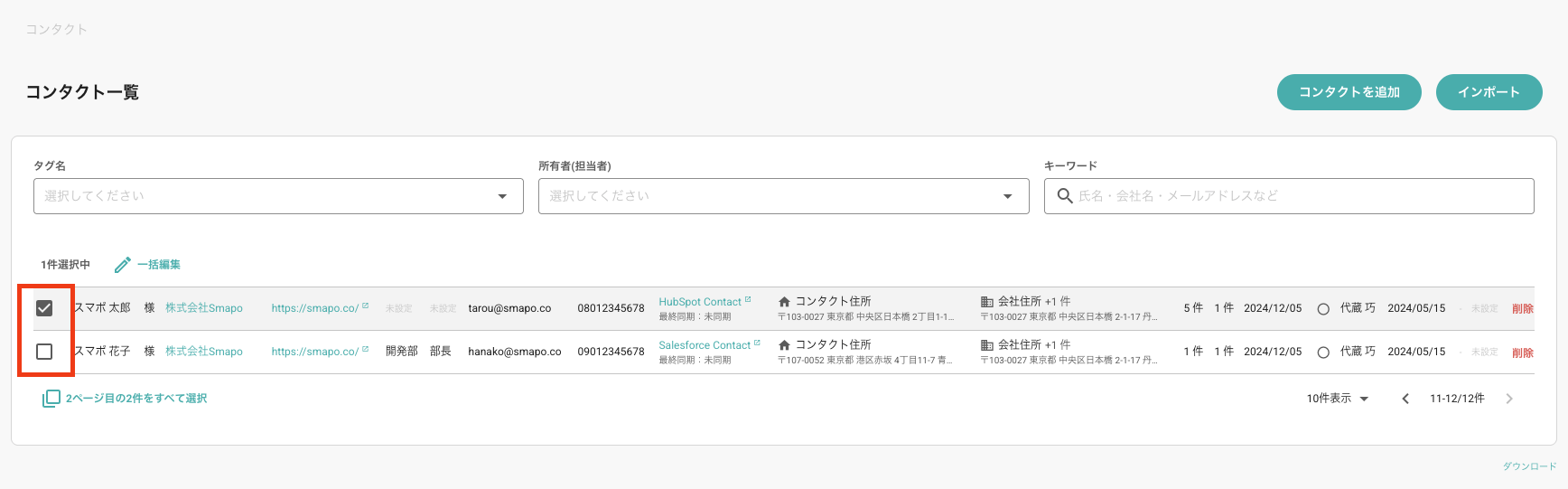Click コンタクト breadcrumb at top

click(x=56, y=29)
